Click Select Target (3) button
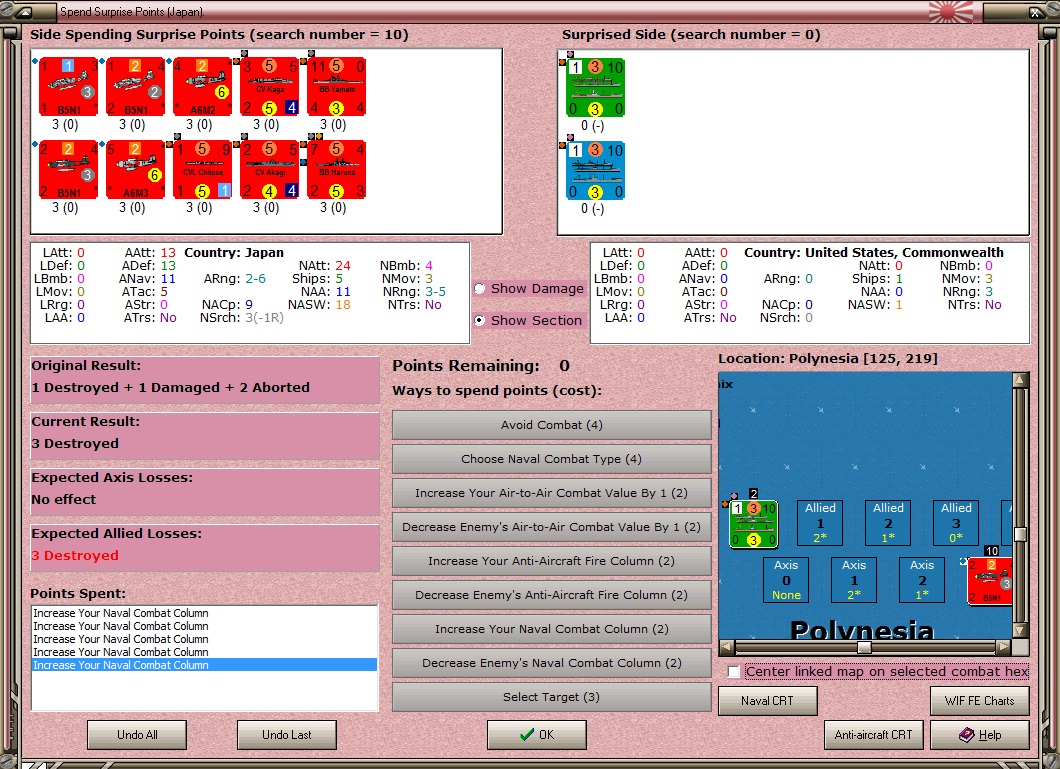Image resolution: width=1060 pixels, height=769 pixels. click(552, 697)
